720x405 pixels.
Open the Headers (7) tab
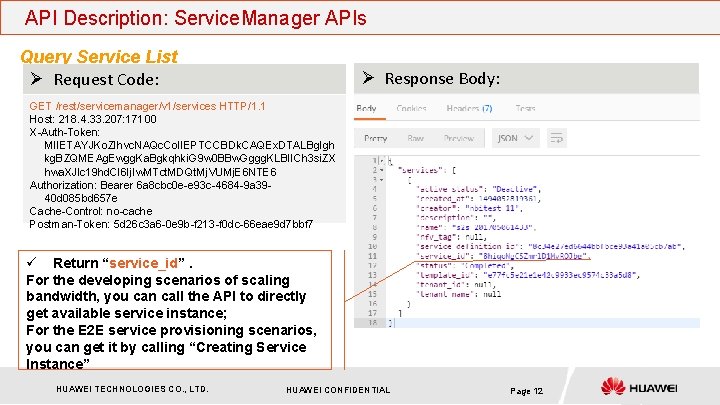pos(469,108)
